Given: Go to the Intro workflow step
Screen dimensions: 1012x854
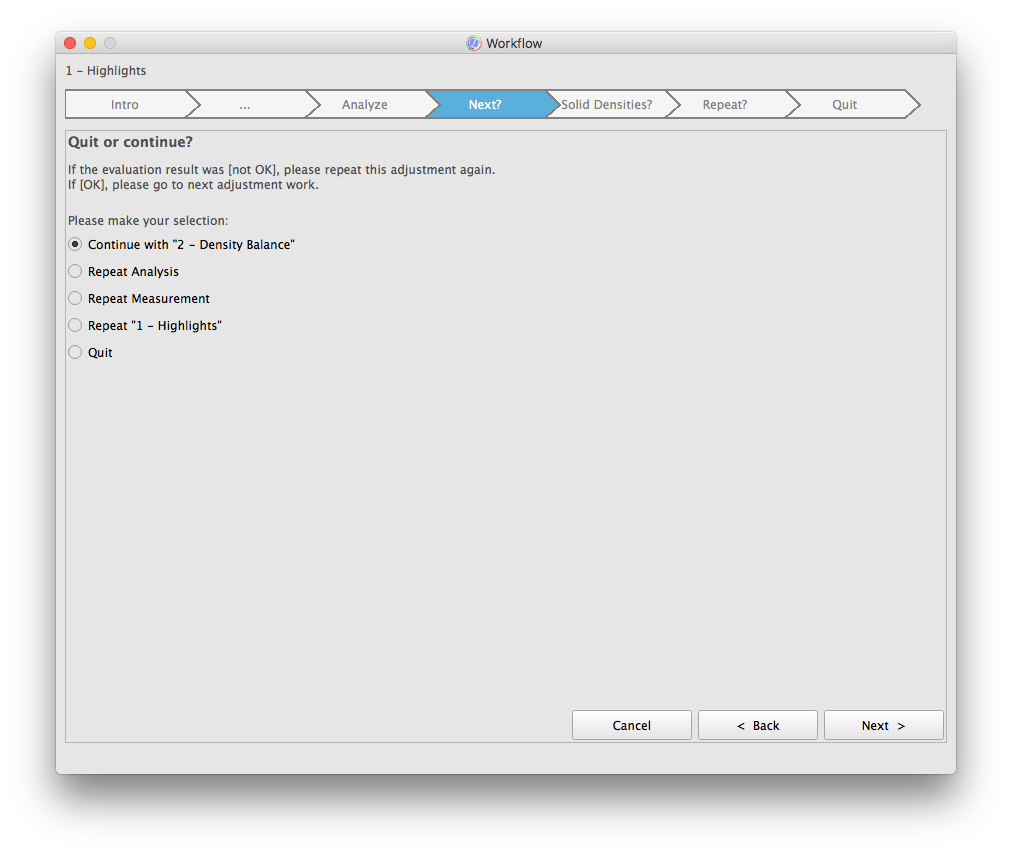Looking at the screenshot, I should [125, 105].
